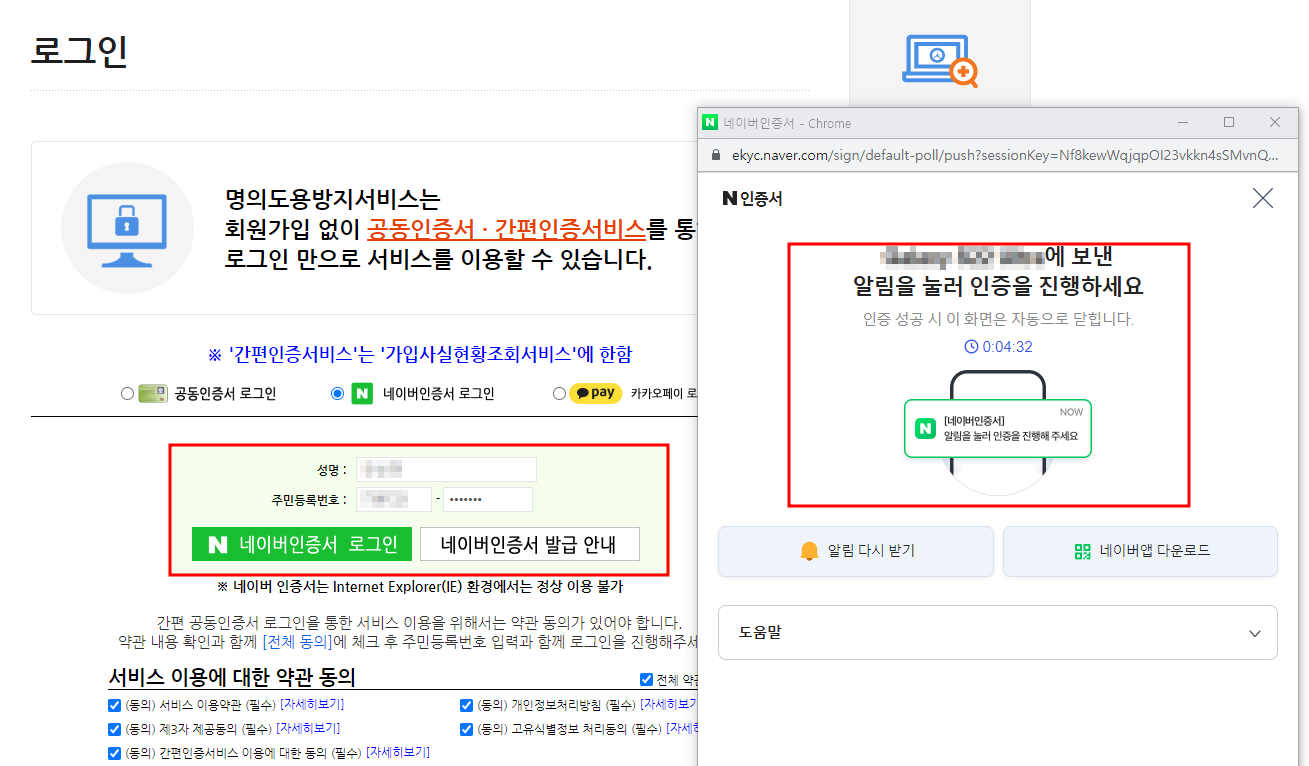Viewport: 1309px width, 766px height.
Task: Click the popup URL address text
Action: 1004,155
